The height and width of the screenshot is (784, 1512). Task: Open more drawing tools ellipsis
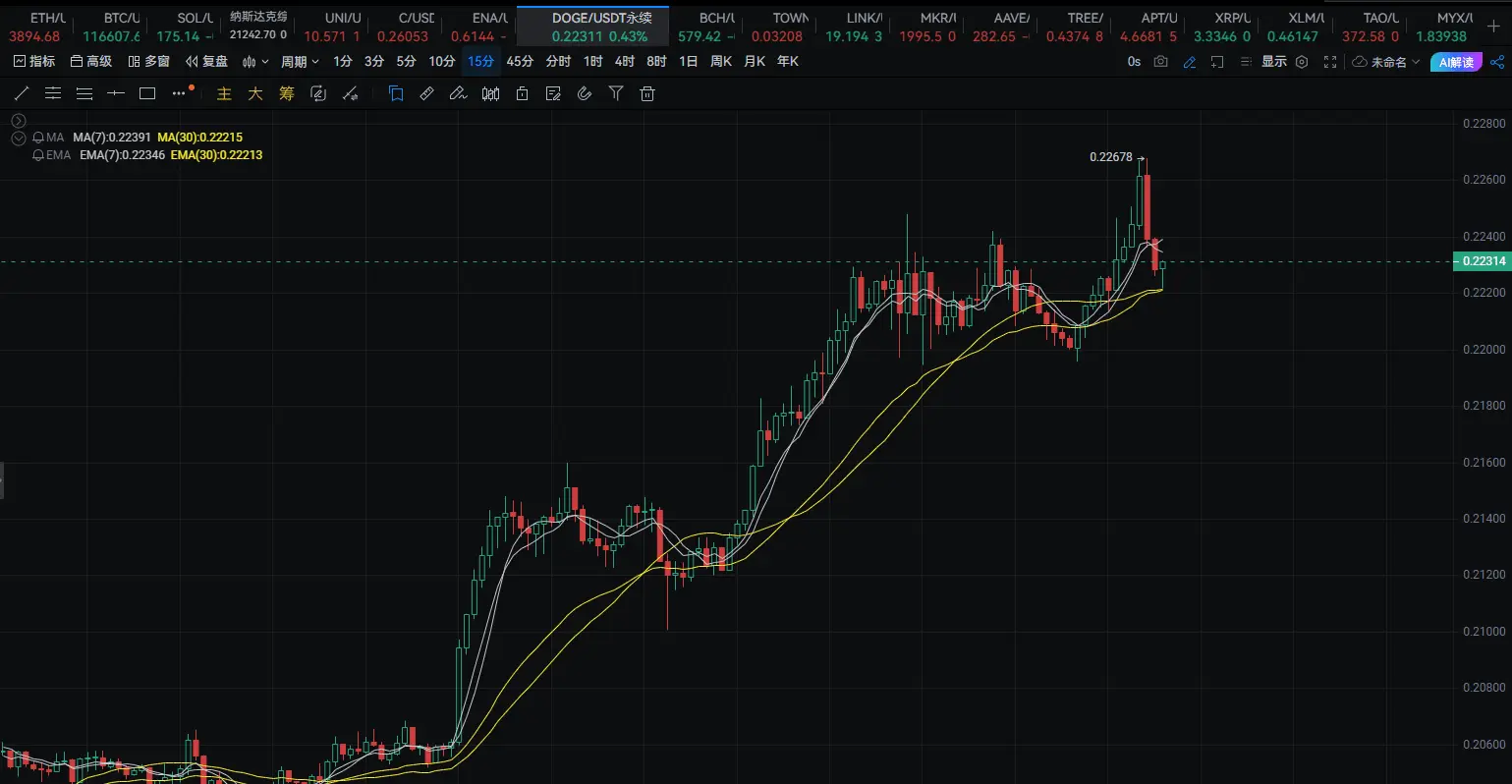pos(179,93)
